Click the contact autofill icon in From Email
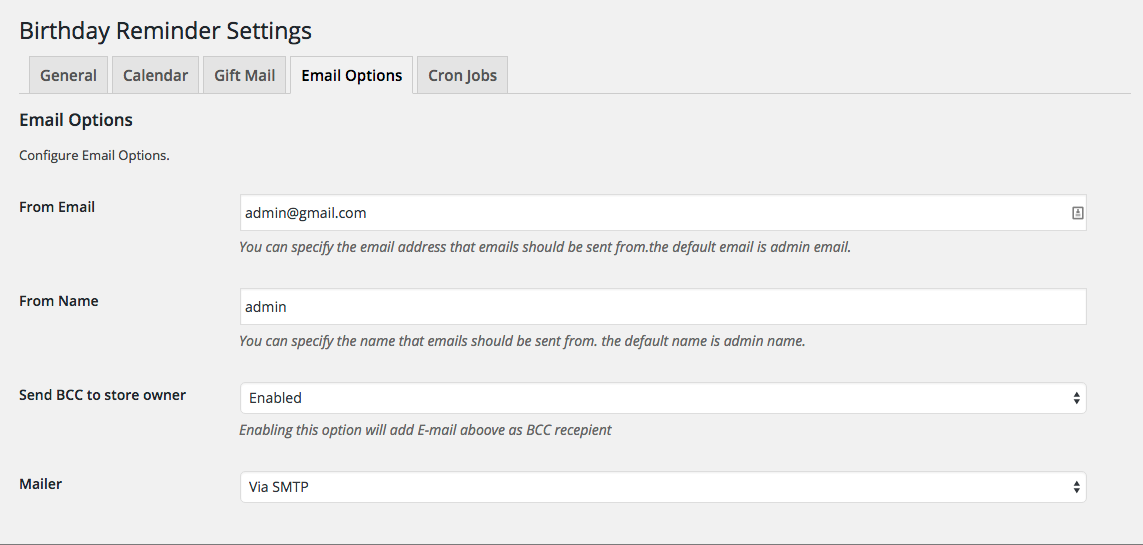The image size is (1143, 545). [1077, 213]
